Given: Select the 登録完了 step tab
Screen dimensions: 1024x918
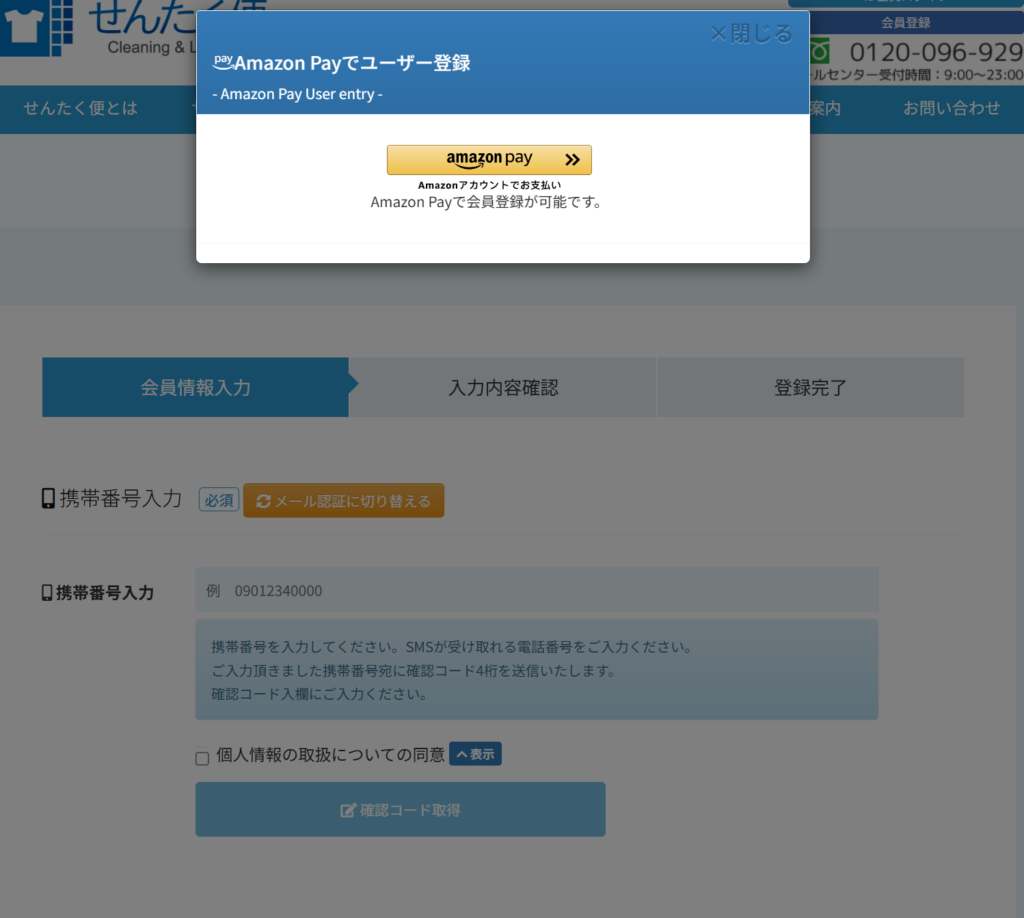Looking at the screenshot, I should [x=810, y=387].
